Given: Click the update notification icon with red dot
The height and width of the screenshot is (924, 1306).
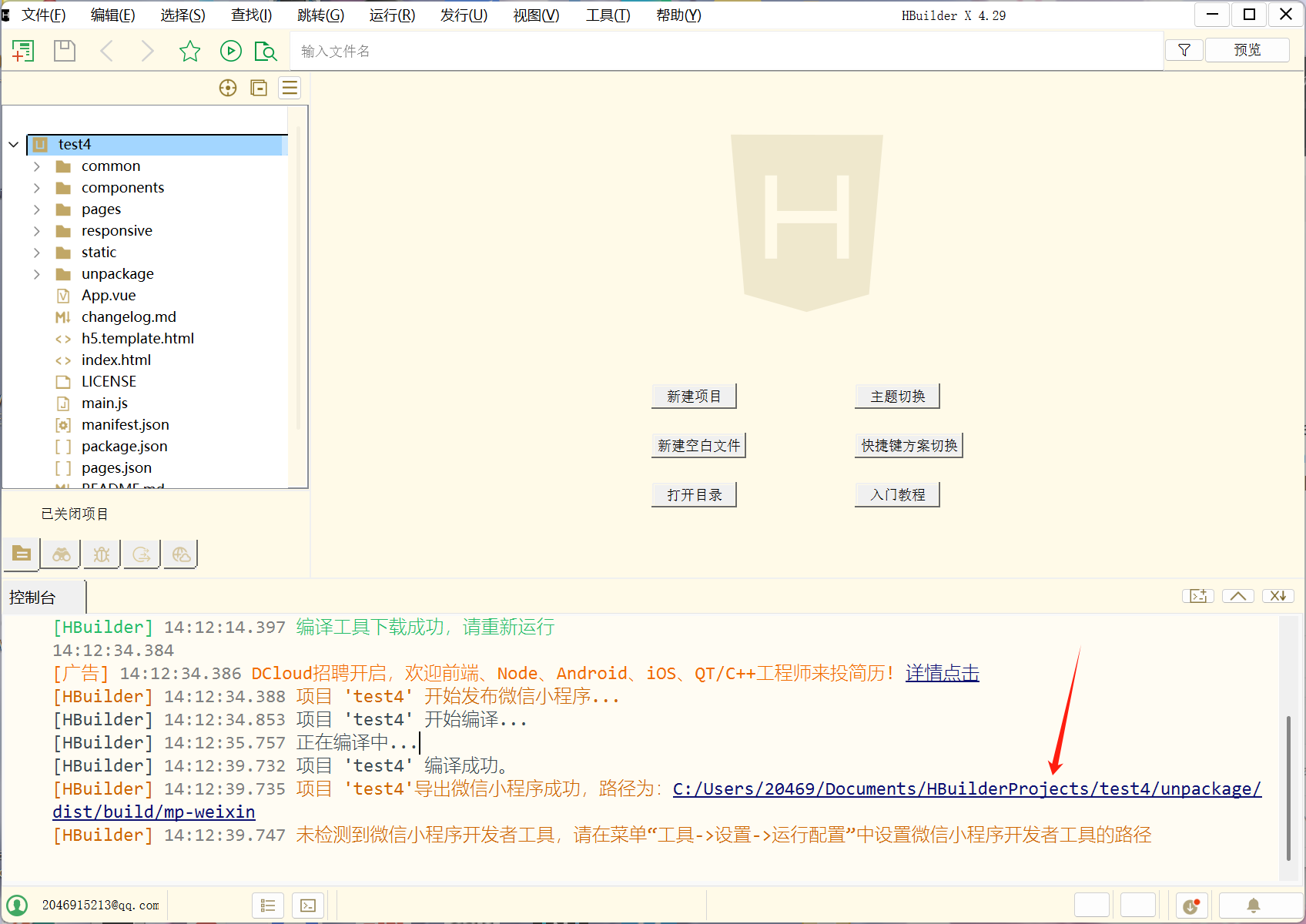Looking at the screenshot, I should (1191, 906).
